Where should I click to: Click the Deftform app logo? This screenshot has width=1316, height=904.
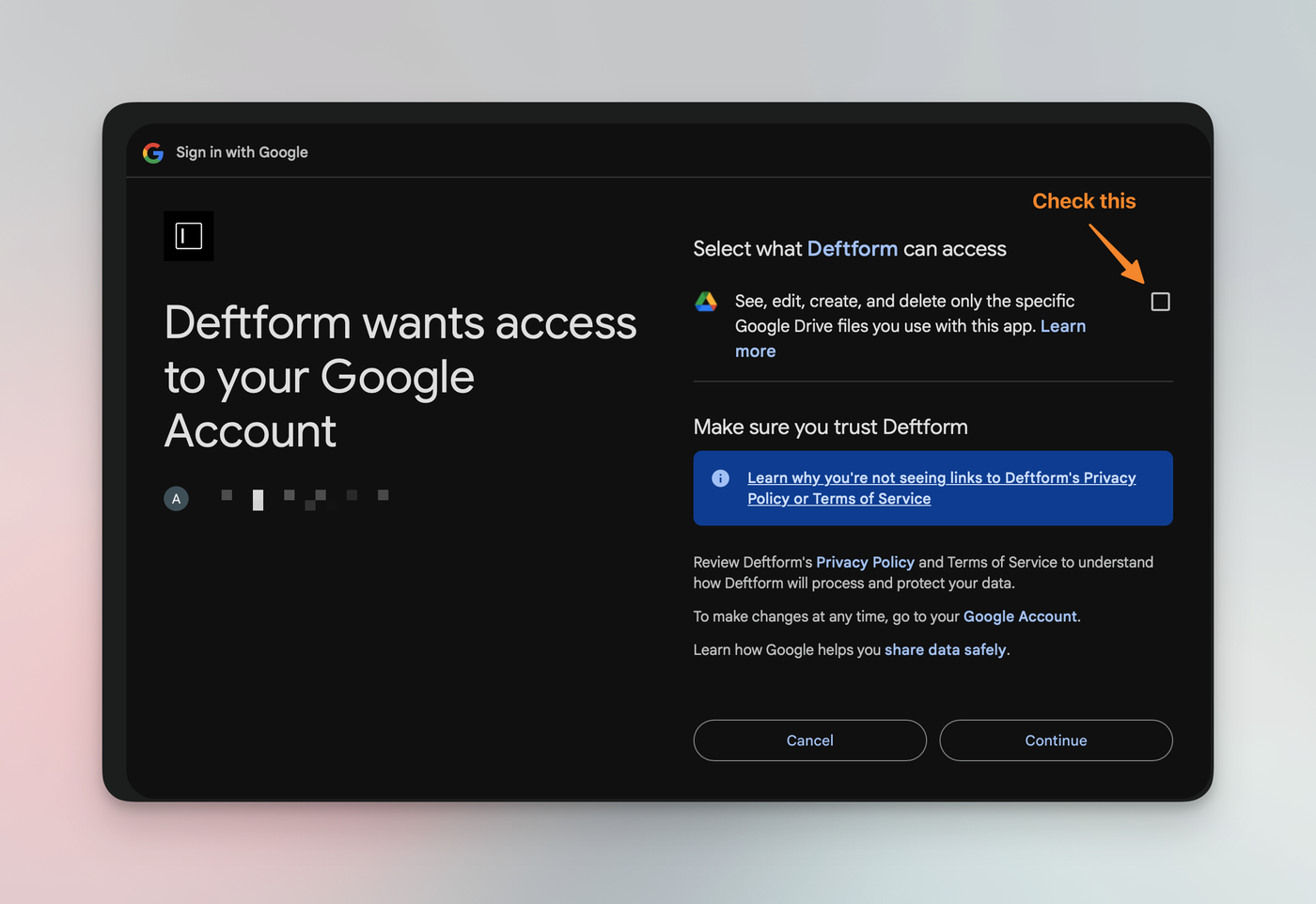coord(189,236)
